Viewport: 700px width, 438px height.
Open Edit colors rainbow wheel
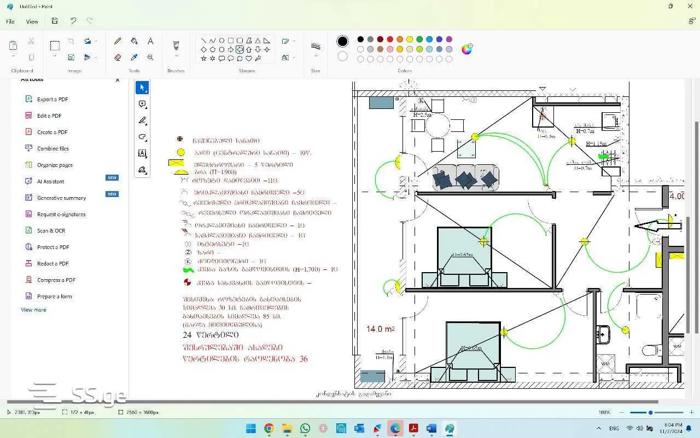coord(467,48)
